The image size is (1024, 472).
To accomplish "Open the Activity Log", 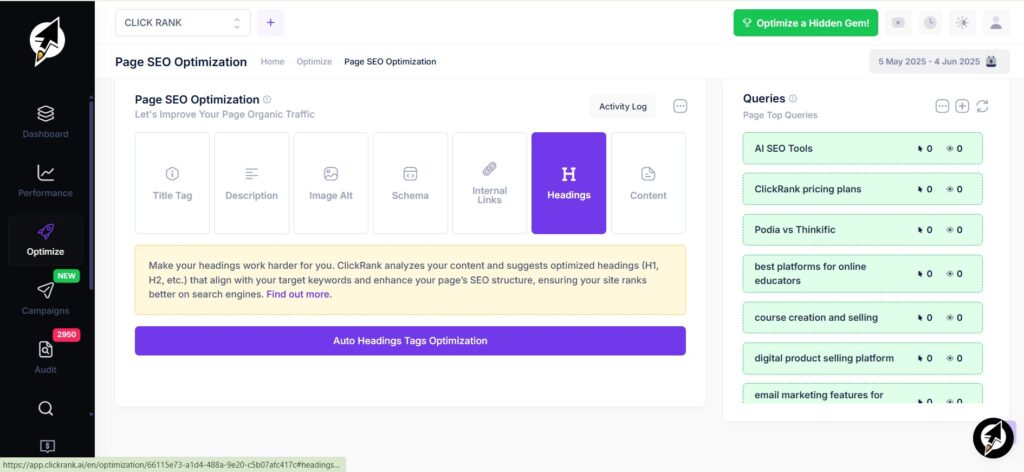I will (622, 106).
